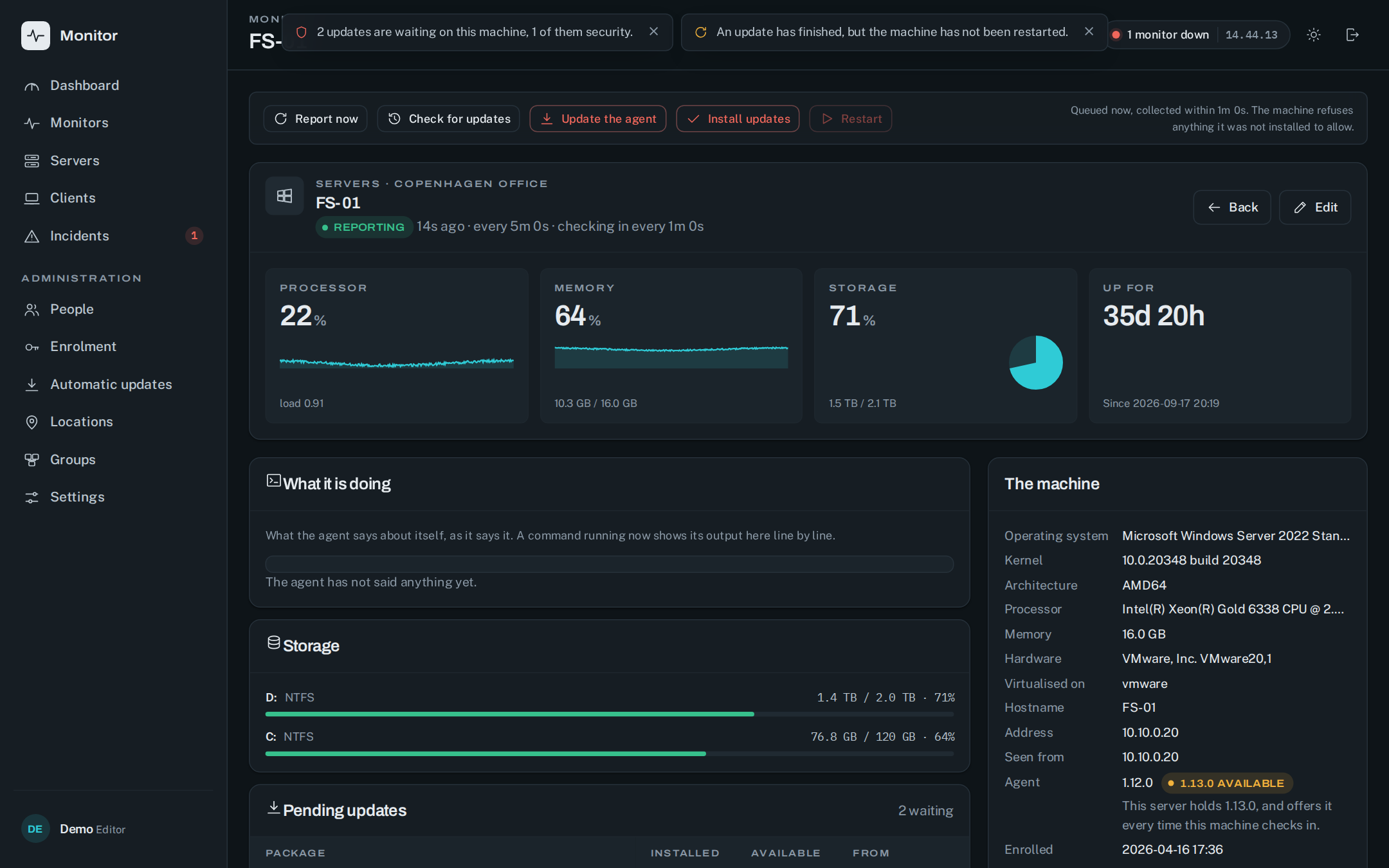Open the Clients page
Screen dimensions: 1389x868
click(x=113, y=198)
